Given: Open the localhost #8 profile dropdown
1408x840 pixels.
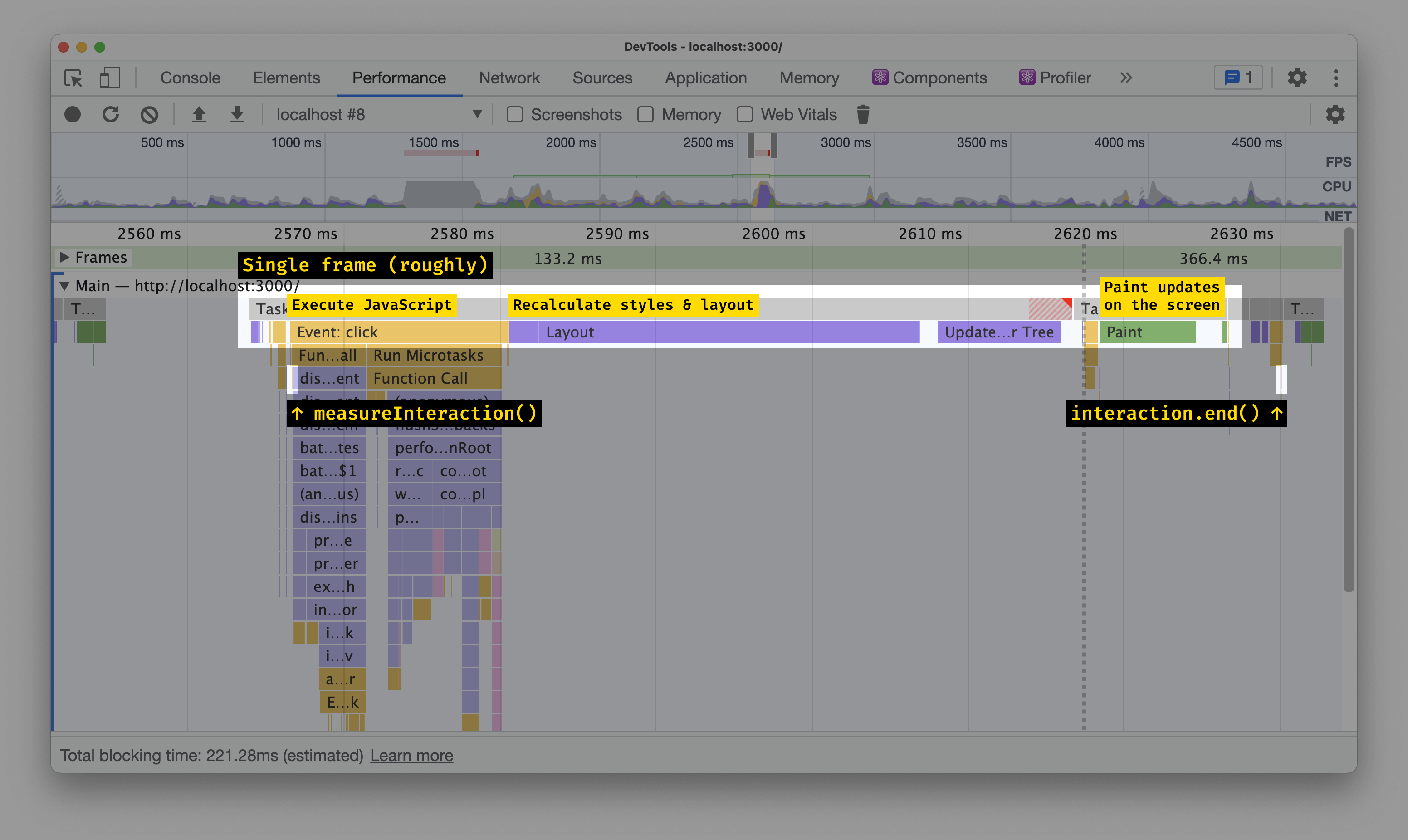Looking at the screenshot, I should [x=477, y=114].
